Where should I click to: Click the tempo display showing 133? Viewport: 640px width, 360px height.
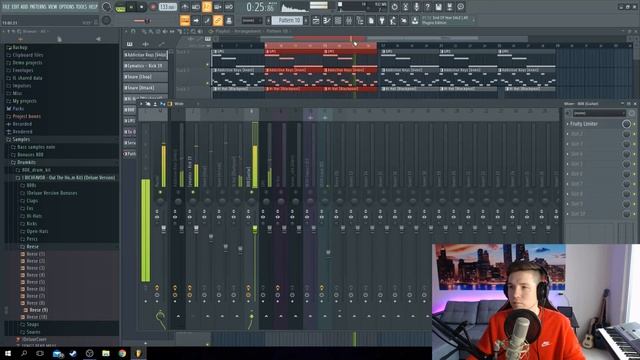point(168,7)
